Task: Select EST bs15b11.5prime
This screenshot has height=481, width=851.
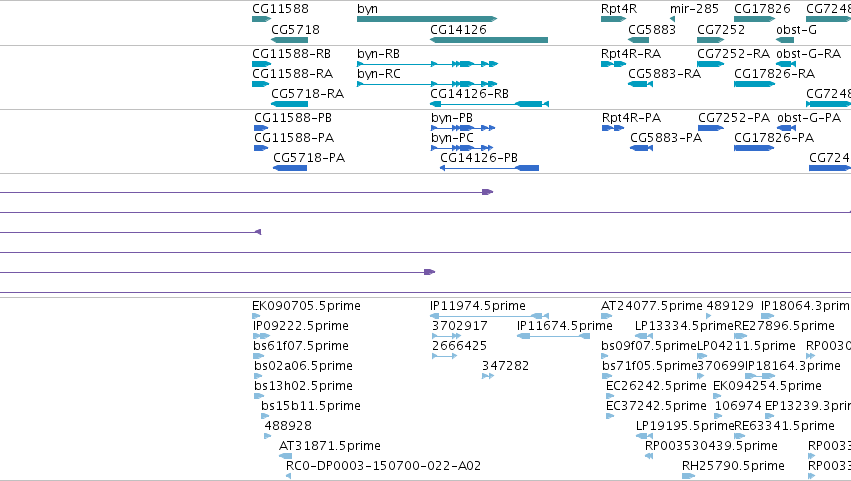Action: click(310, 406)
